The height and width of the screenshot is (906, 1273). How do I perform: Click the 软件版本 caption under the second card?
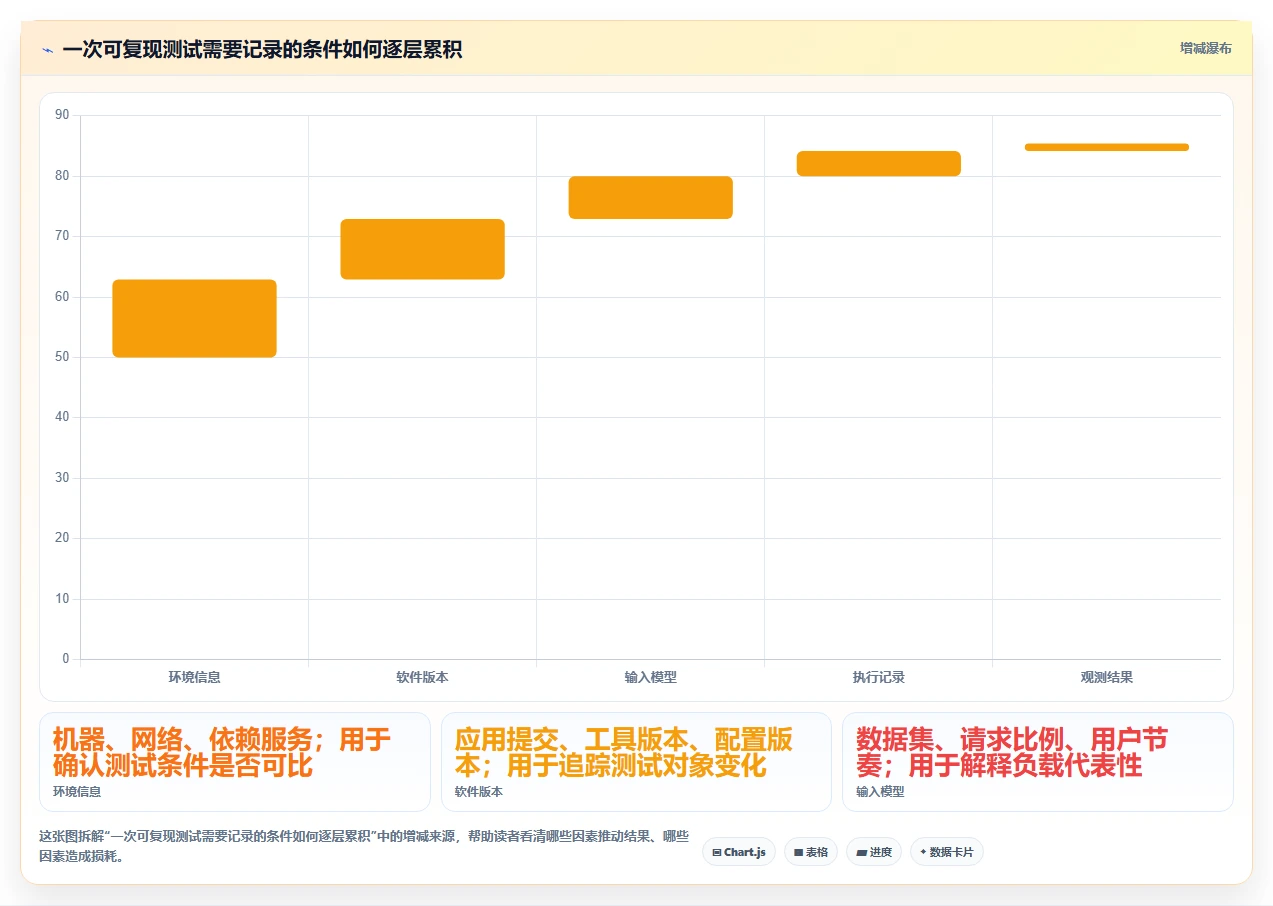tap(479, 792)
